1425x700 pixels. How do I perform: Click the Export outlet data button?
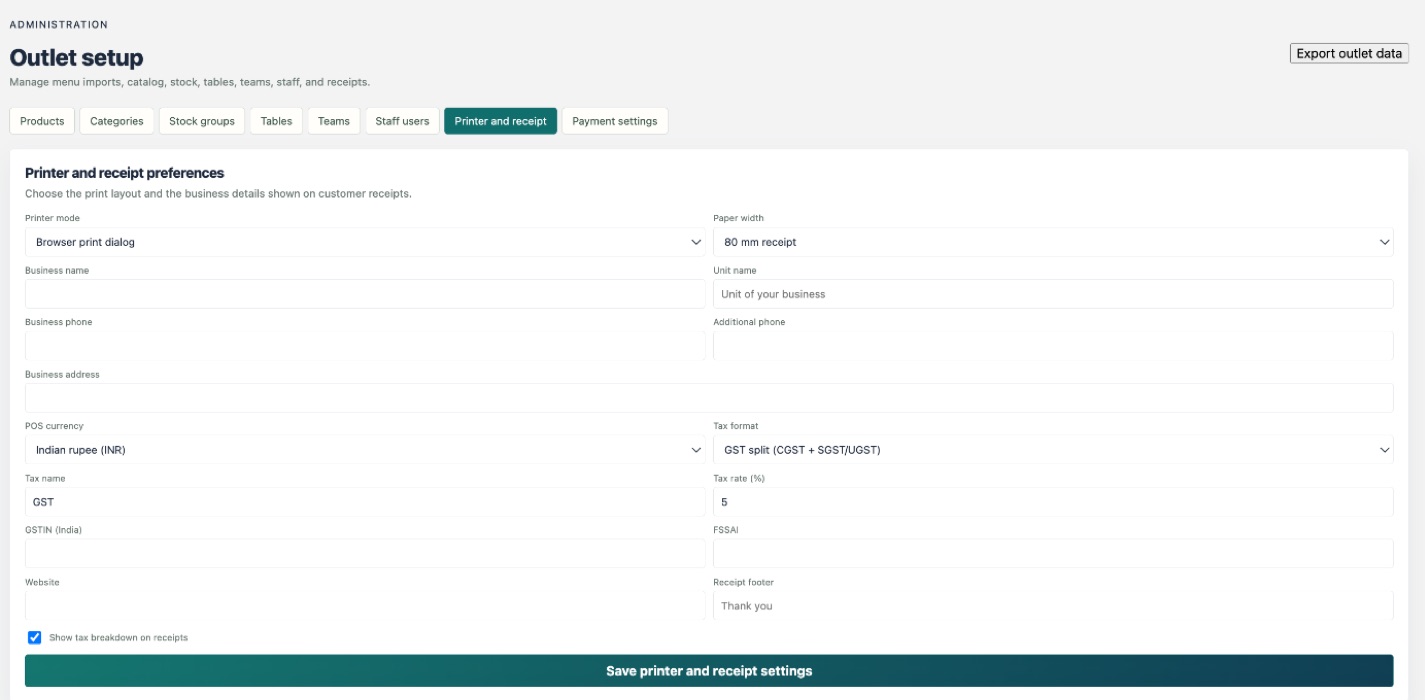pyautogui.click(x=1349, y=53)
